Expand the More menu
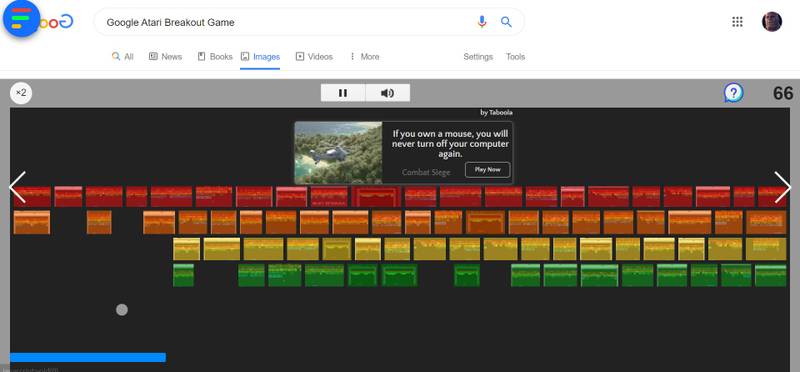The height and width of the screenshot is (372, 800). click(x=364, y=57)
